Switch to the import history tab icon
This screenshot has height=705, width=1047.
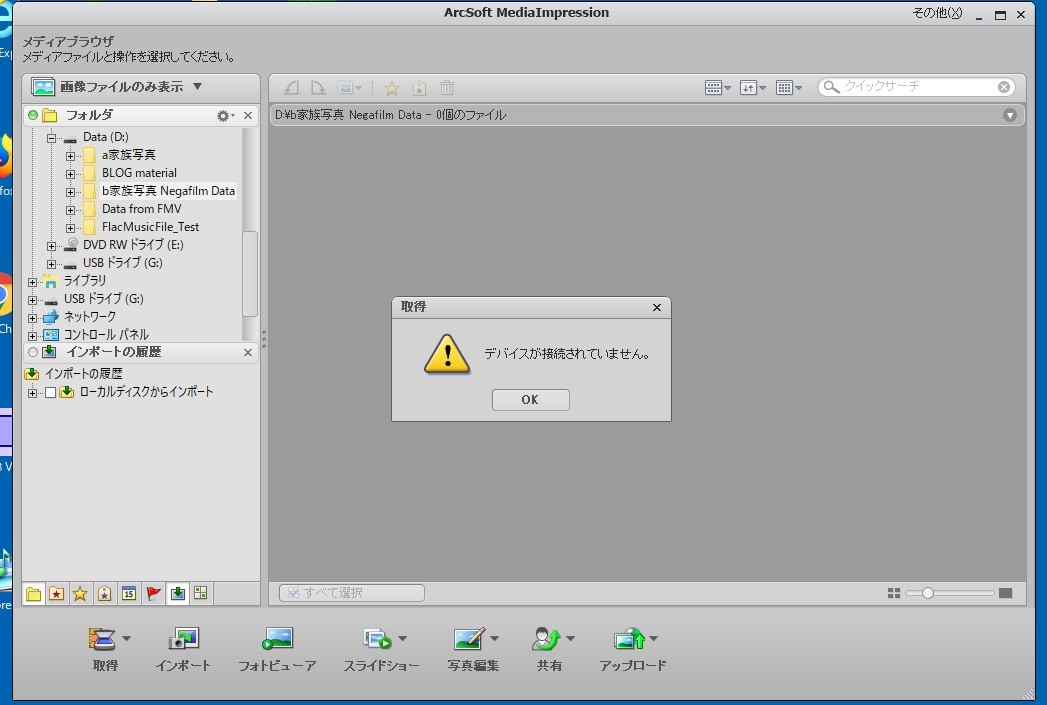pos(178,593)
